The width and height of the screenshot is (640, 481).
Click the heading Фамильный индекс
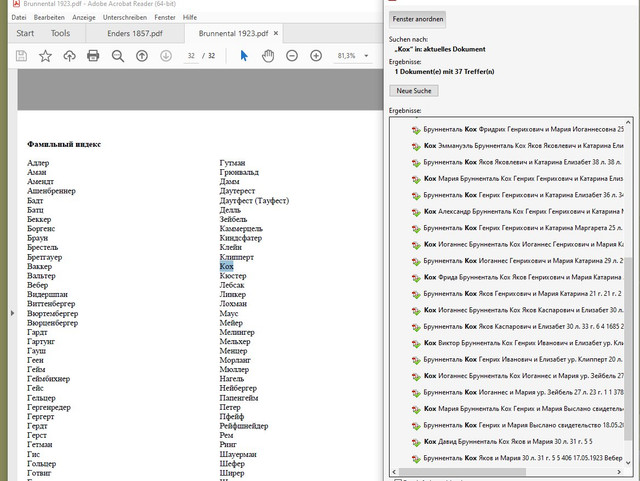coord(64,144)
